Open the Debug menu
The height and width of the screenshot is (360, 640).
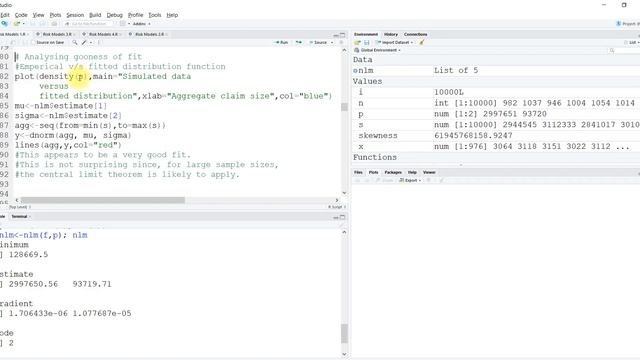pyautogui.click(x=114, y=15)
